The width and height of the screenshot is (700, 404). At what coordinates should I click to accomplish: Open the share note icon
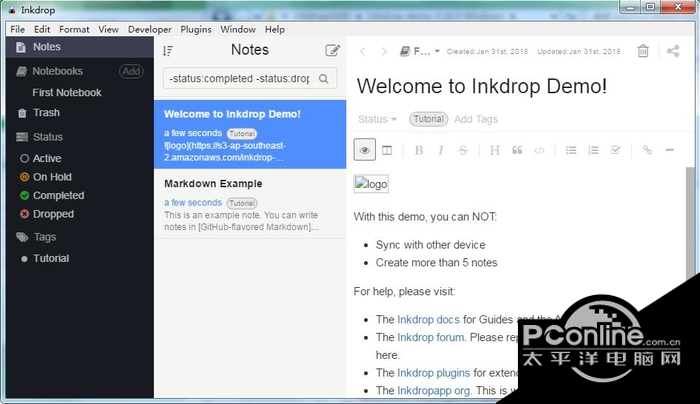coord(673,51)
